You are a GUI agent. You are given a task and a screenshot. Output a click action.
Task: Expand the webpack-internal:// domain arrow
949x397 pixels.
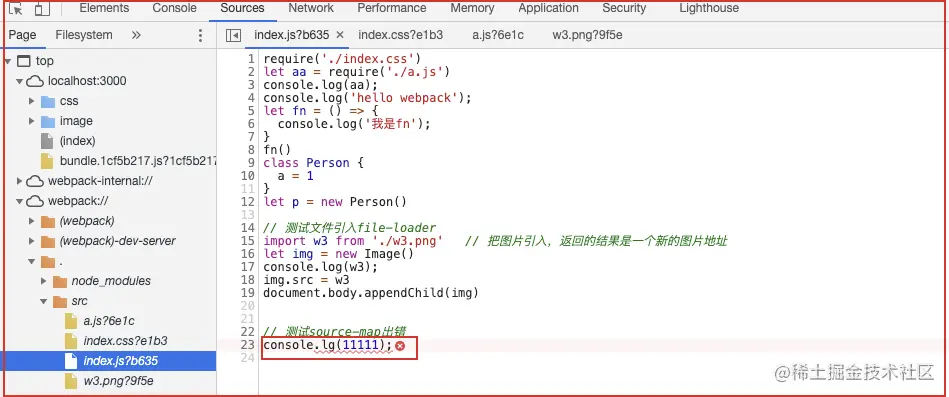coord(19,181)
